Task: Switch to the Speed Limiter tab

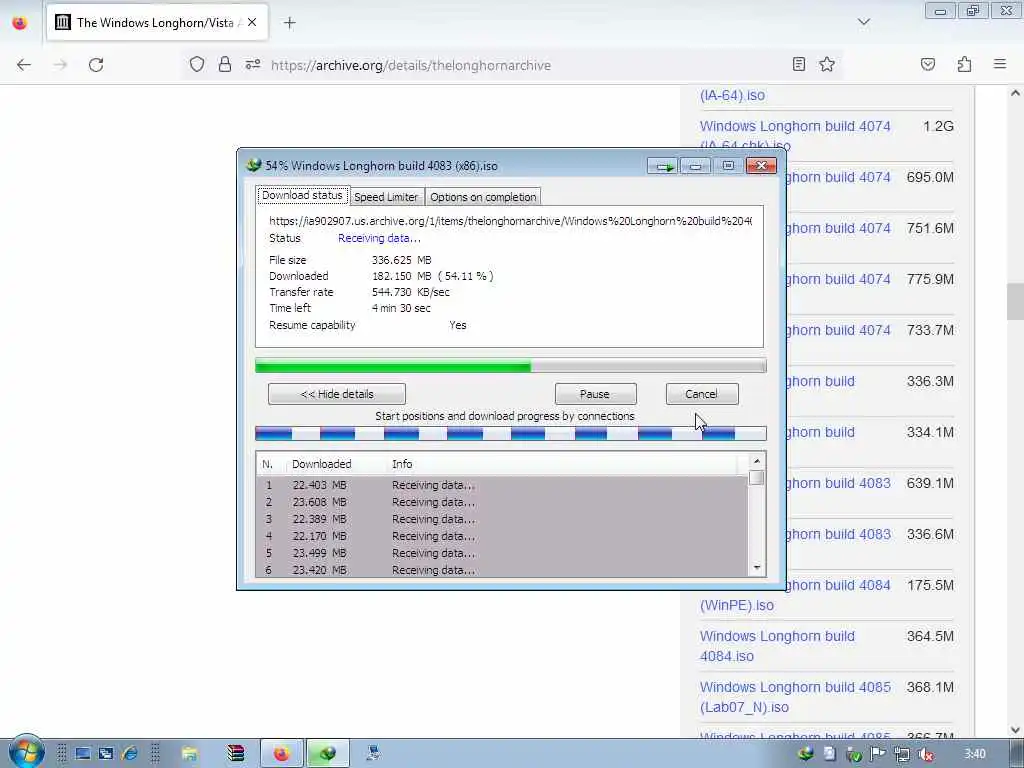Action: coord(386,197)
